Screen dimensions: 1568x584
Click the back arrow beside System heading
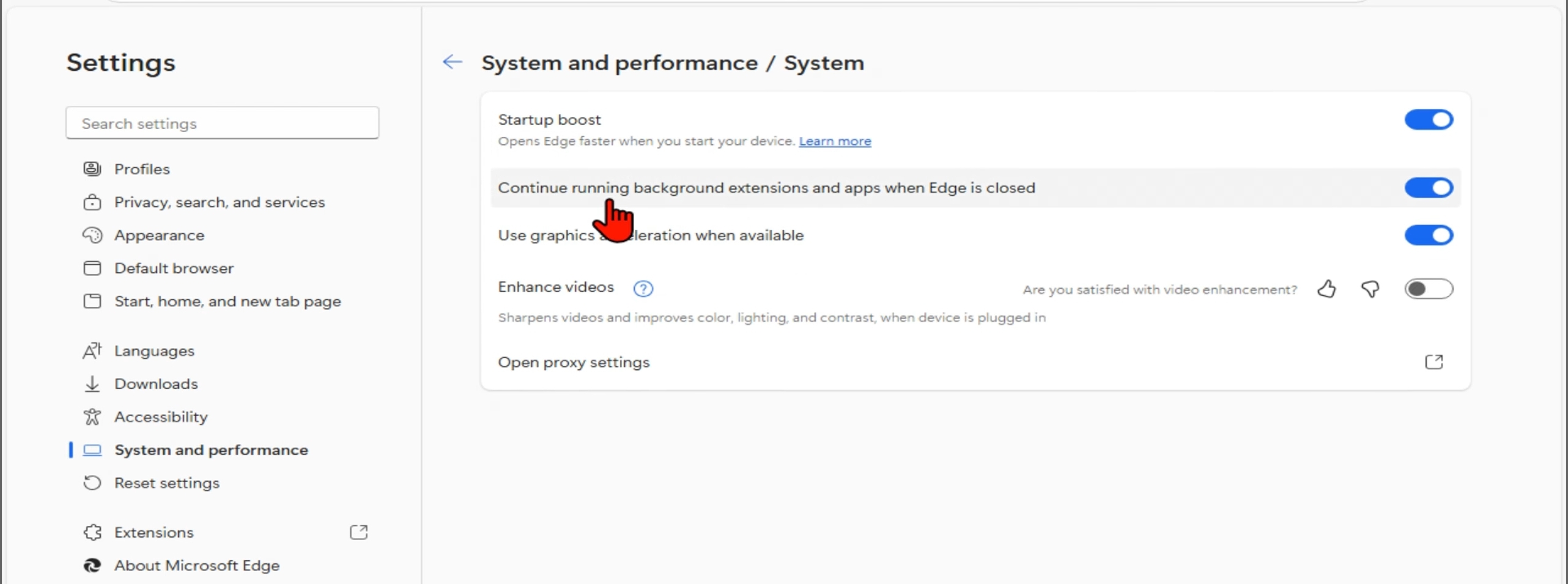point(453,62)
